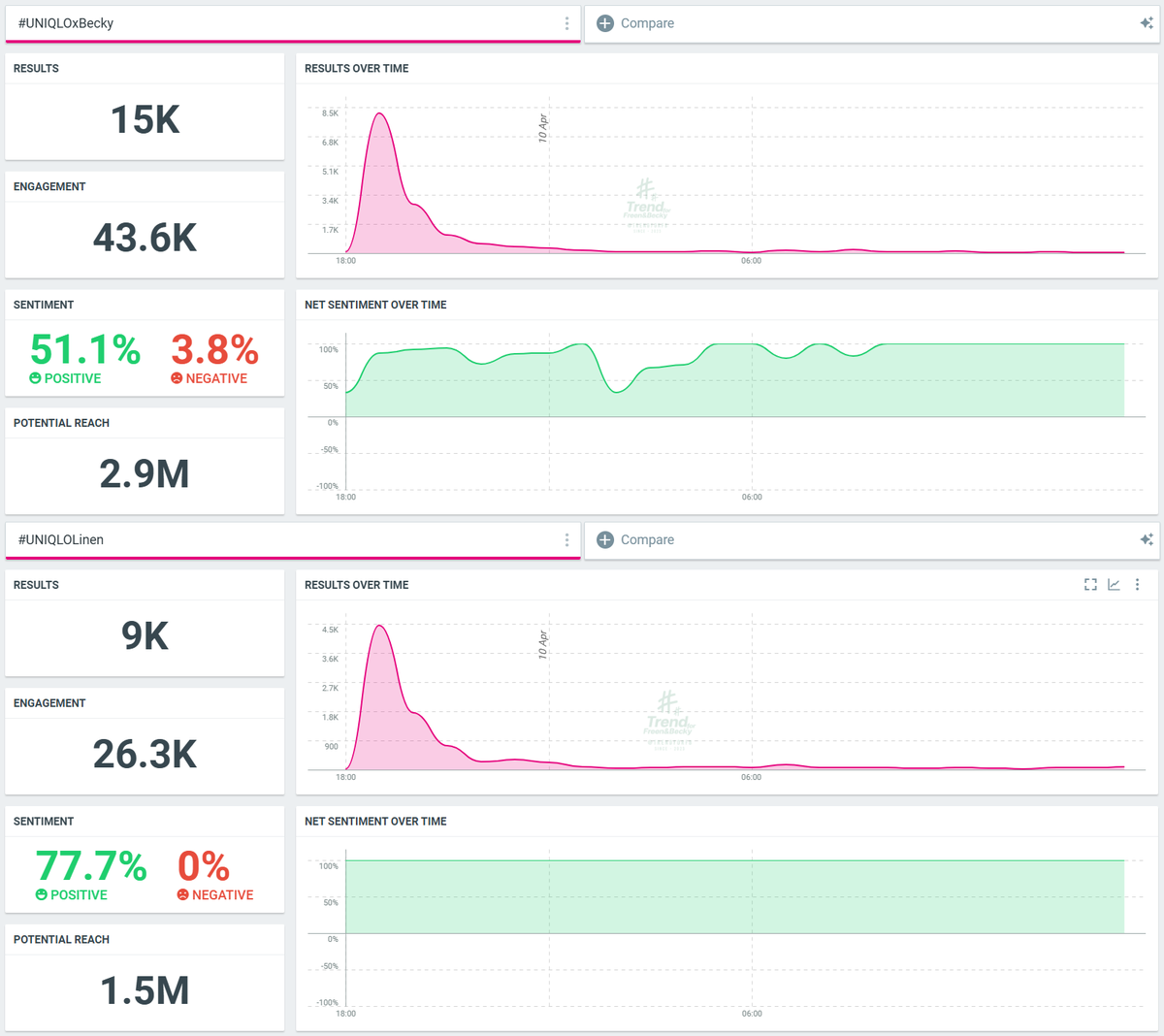1164x1036 pixels.
Task: Click the 10 Apr marker in #UNIQLOLinen results chart
Action: click(543, 645)
